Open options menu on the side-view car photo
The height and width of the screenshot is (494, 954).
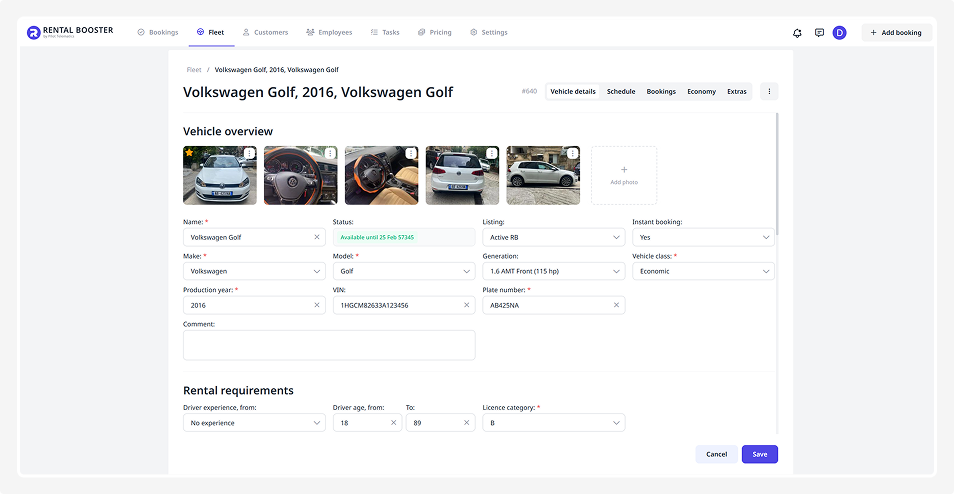tap(572, 153)
